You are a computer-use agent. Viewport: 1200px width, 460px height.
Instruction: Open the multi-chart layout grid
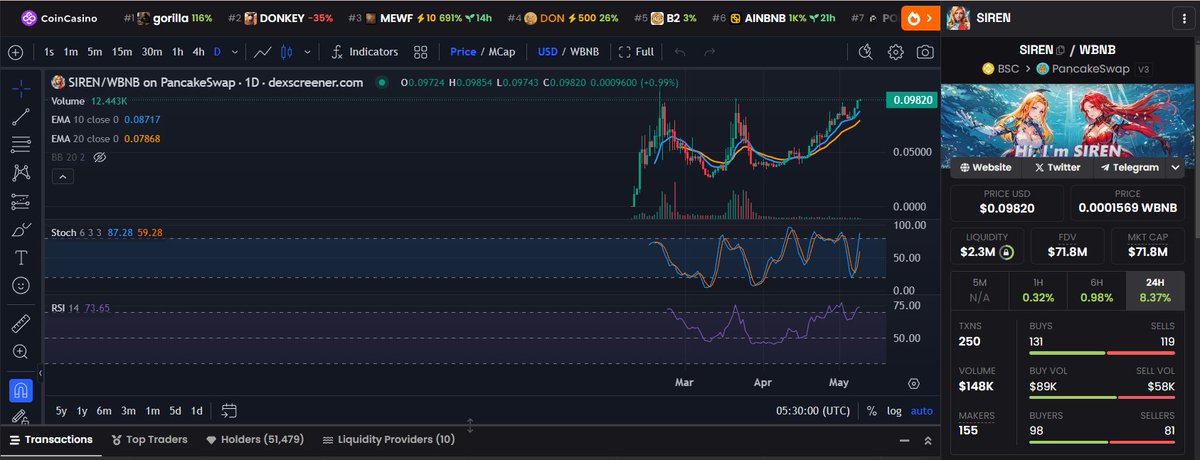pyautogui.click(x=421, y=52)
